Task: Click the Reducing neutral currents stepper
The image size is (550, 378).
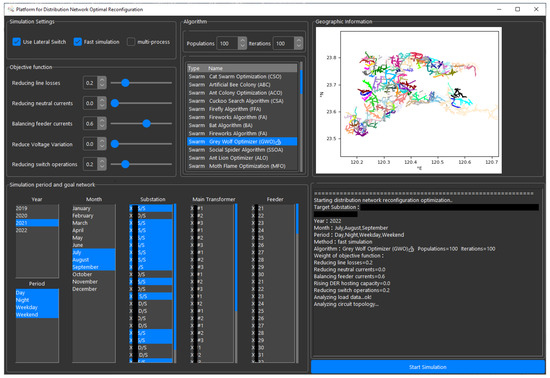Action: [x=102, y=103]
